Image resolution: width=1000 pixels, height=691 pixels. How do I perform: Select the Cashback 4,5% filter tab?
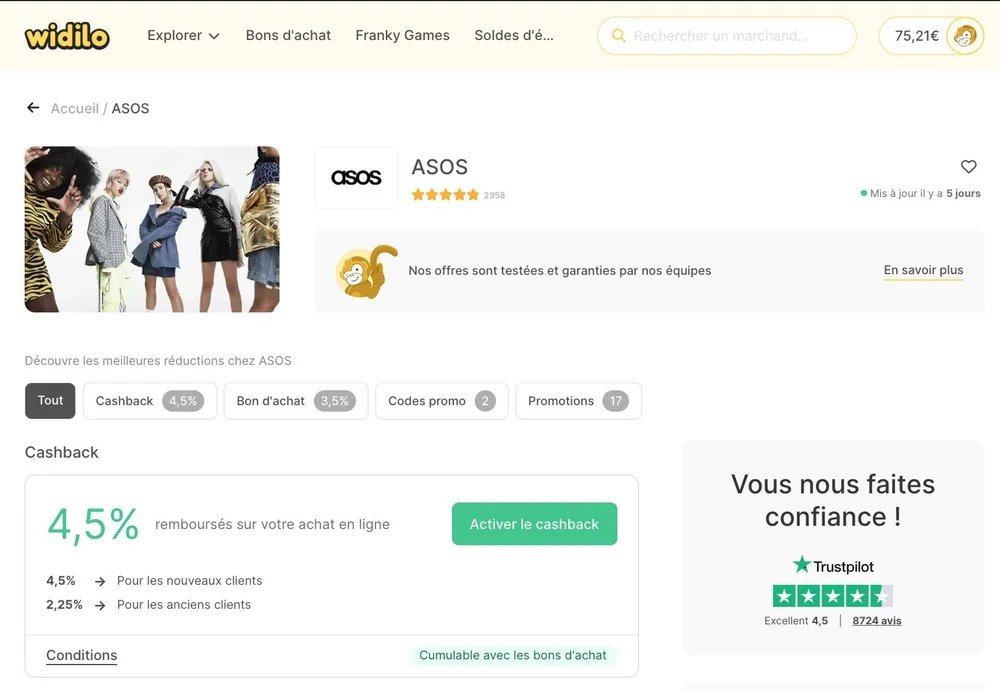point(150,401)
